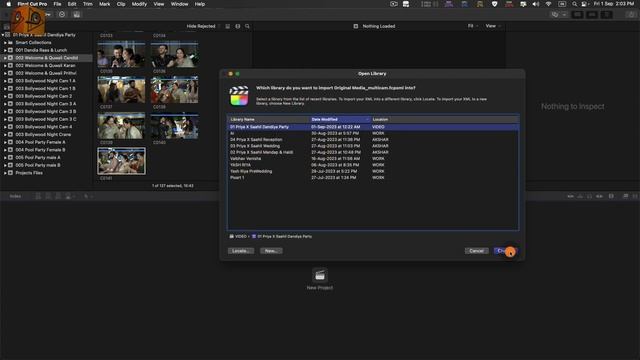Sort by the Date Modified column header

(x=340, y=120)
